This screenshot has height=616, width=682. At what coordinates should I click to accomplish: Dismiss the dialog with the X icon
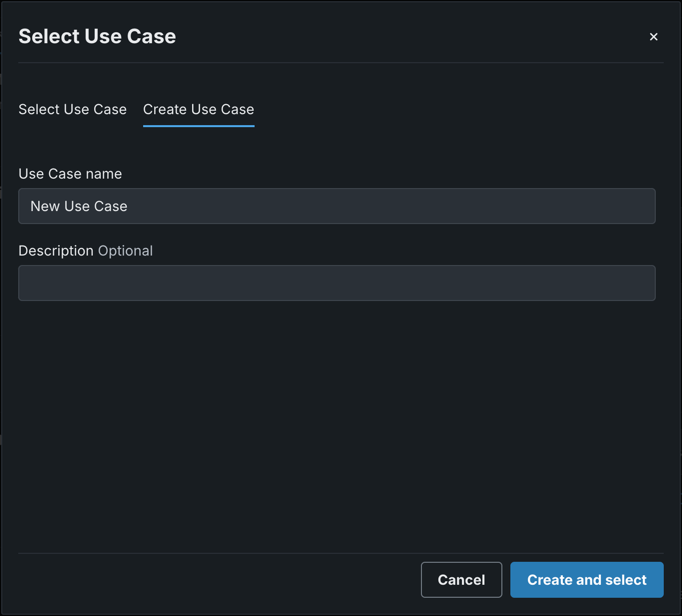click(653, 37)
